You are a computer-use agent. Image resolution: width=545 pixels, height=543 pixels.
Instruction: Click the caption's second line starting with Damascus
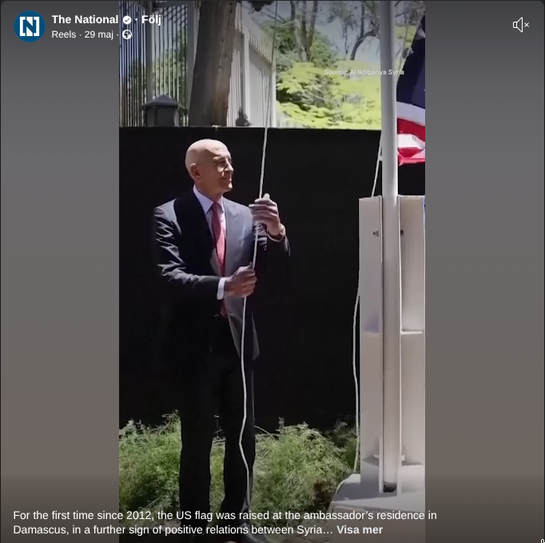coord(173,530)
